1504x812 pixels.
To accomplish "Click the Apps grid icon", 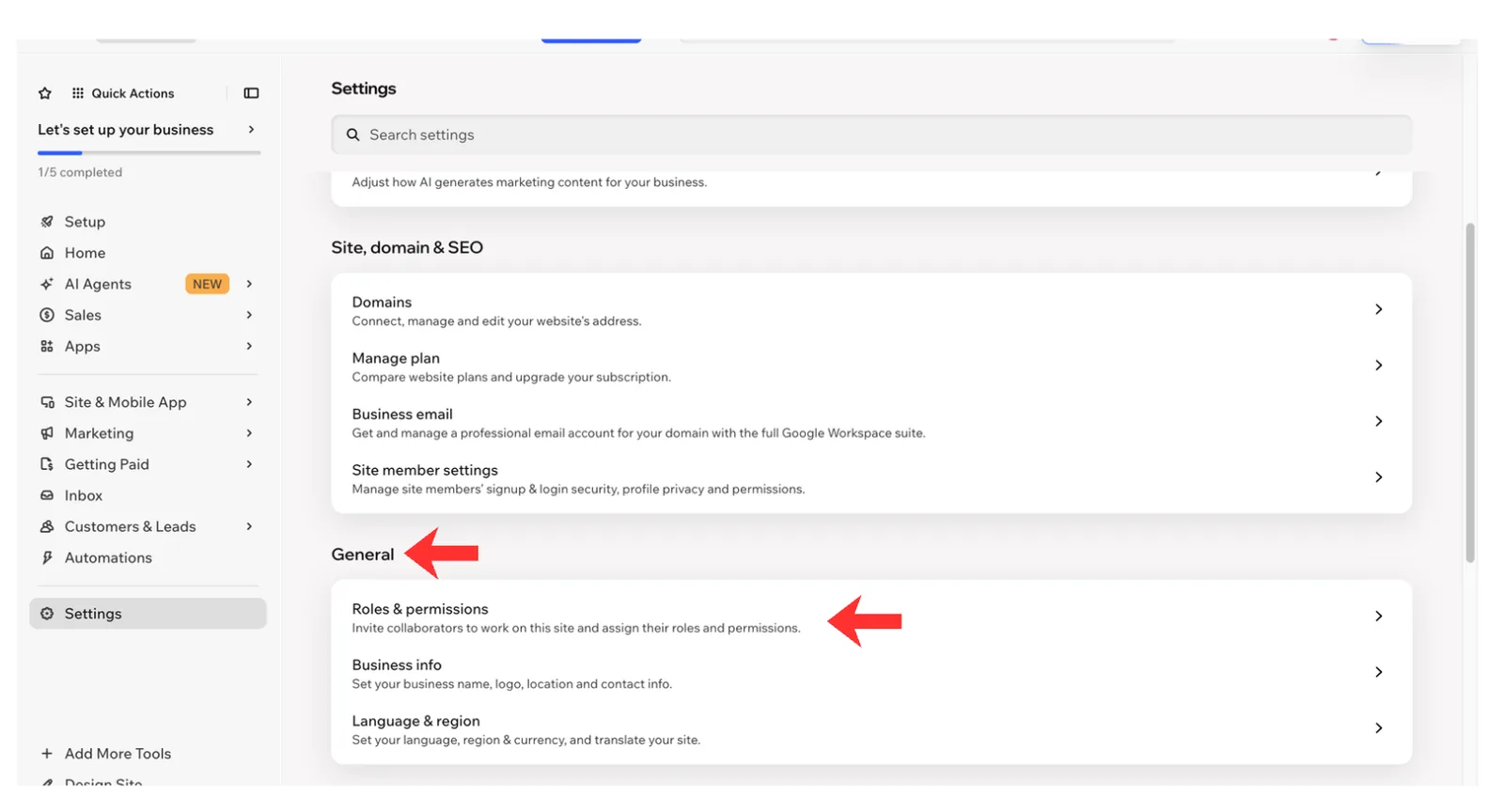I will click(47, 346).
